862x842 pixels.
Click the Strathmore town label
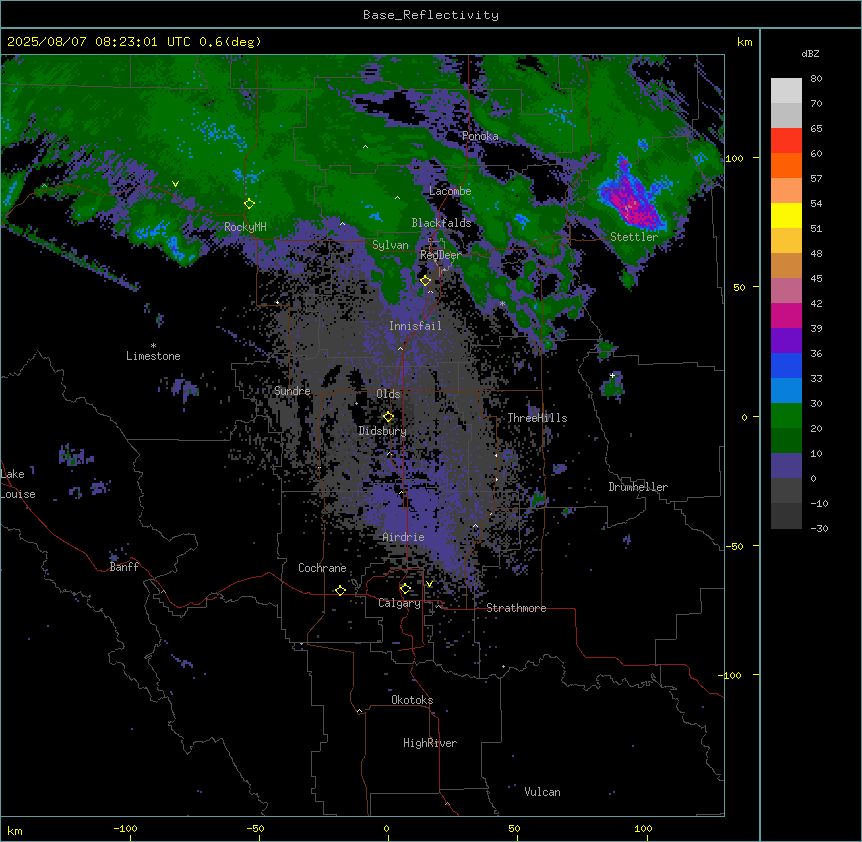point(516,608)
